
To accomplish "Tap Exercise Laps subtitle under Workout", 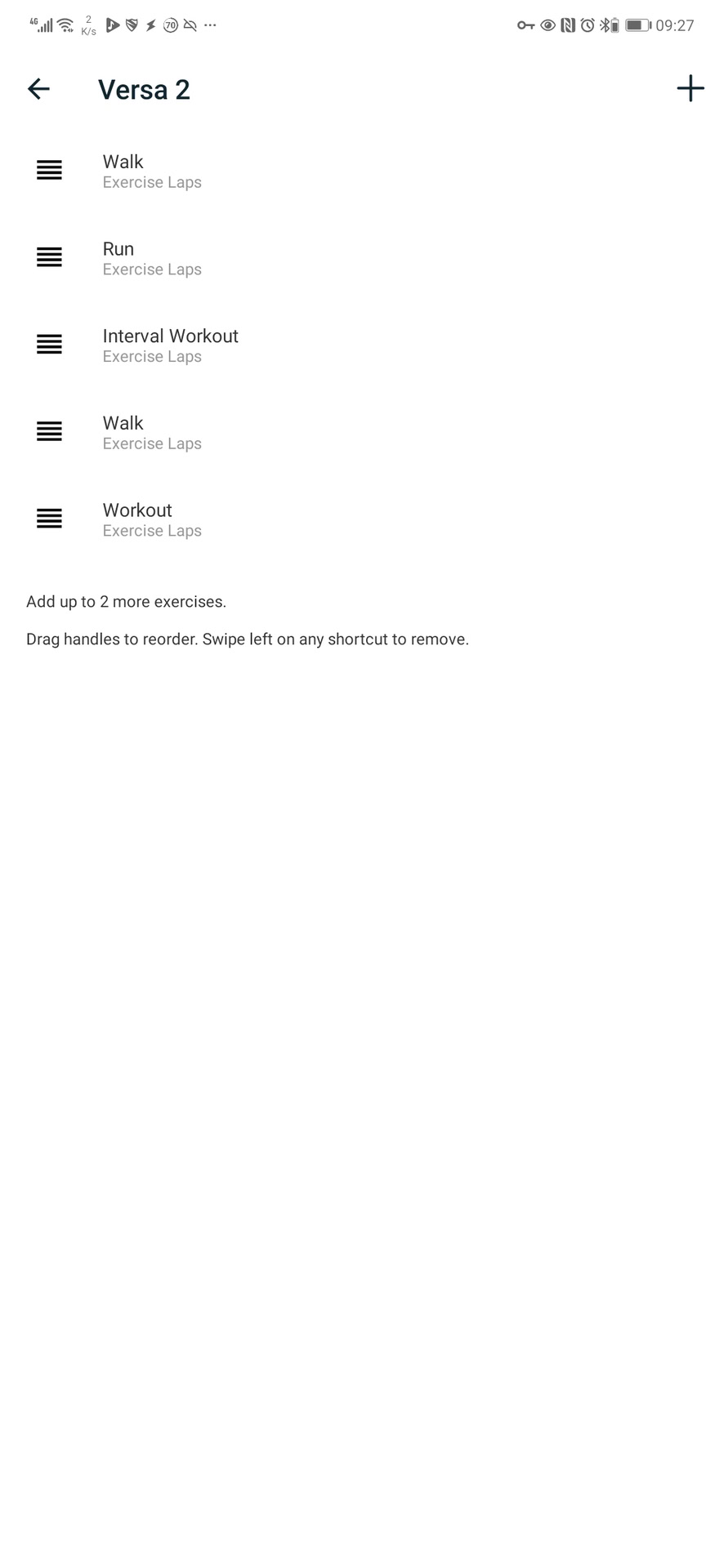I will pos(152,531).
